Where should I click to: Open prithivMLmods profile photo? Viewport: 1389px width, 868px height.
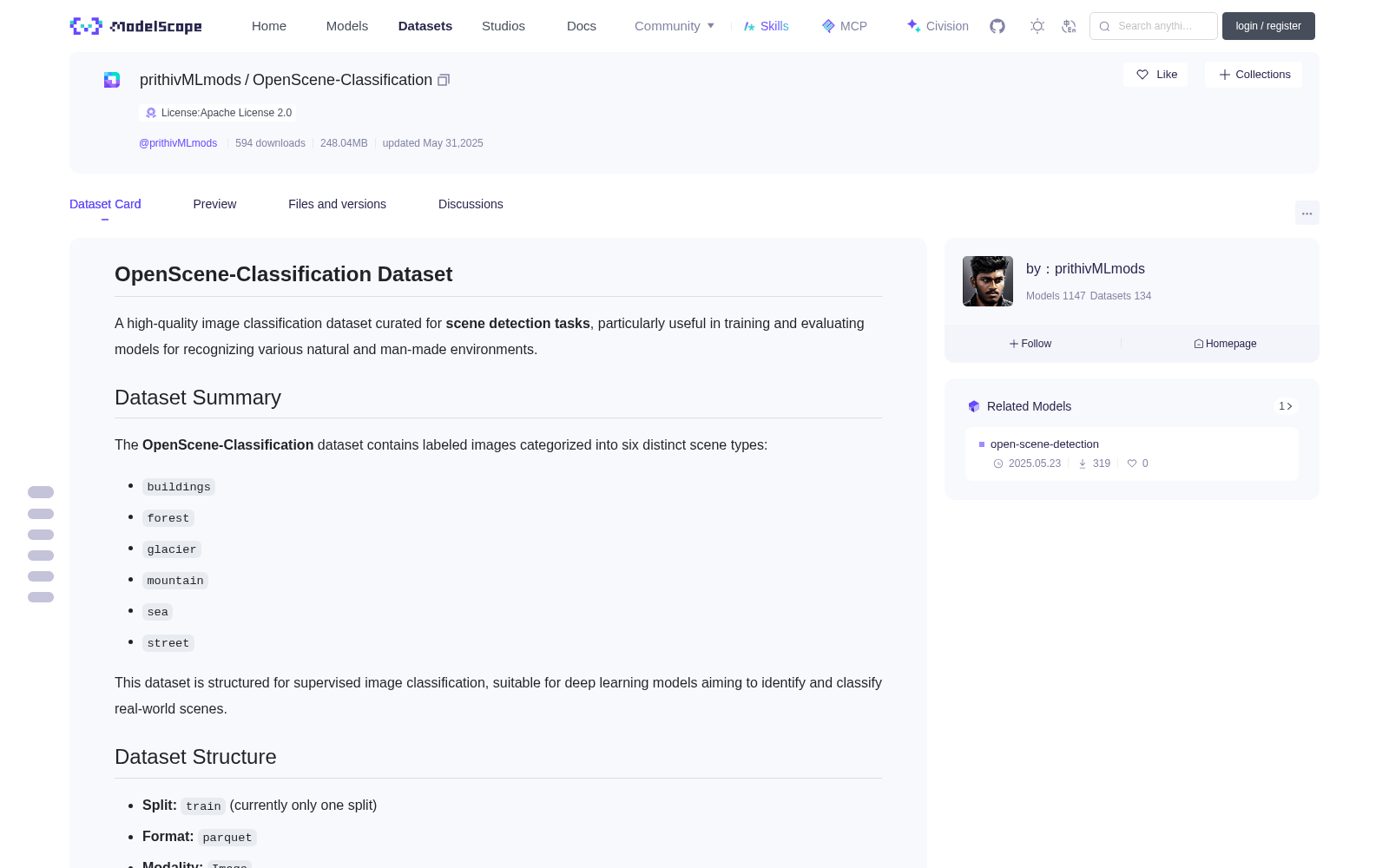pyautogui.click(x=988, y=281)
